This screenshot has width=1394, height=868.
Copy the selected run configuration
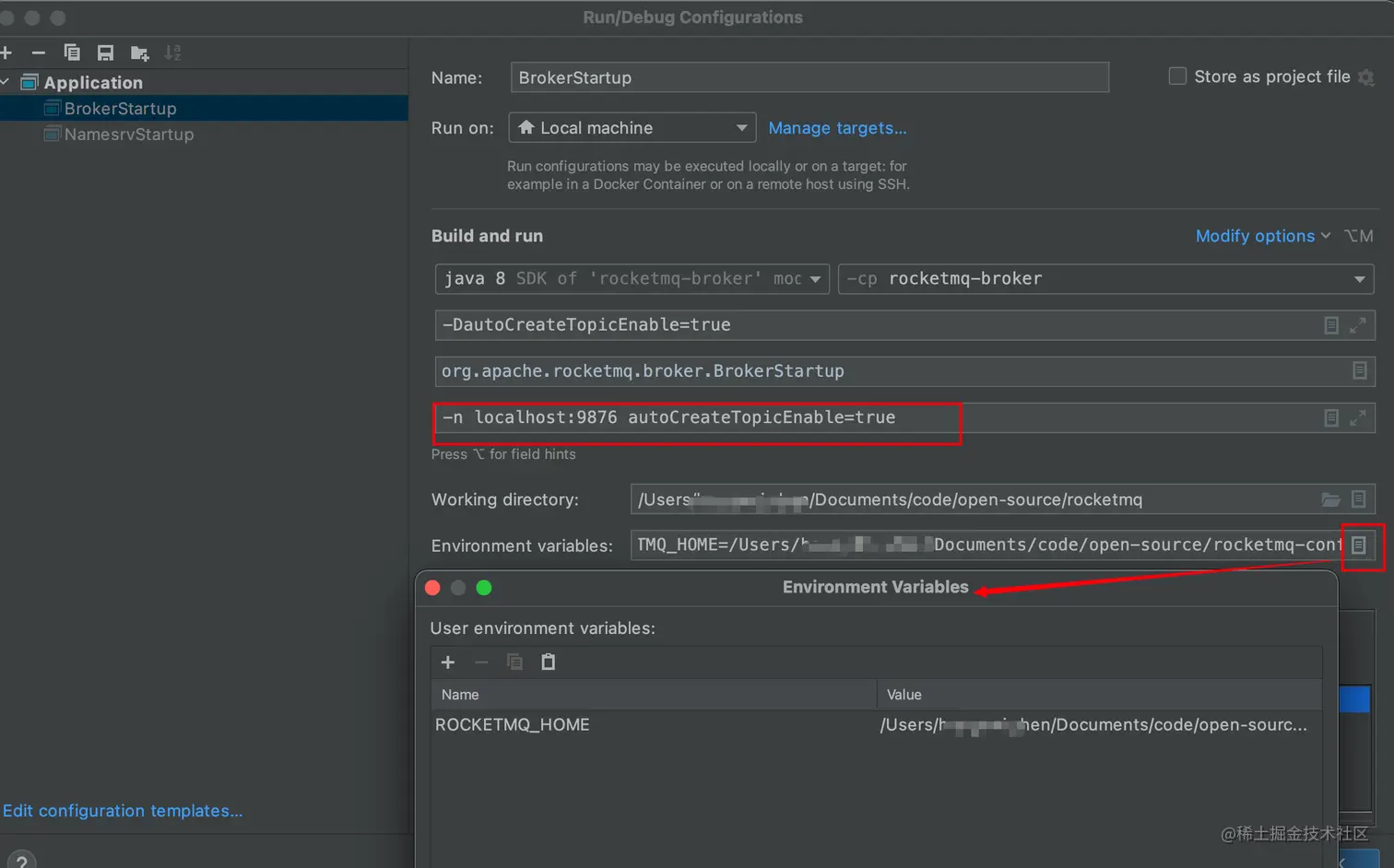pyautogui.click(x=72, y=53)
